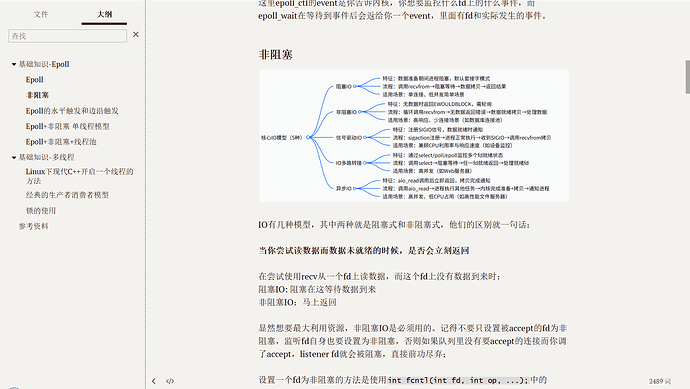Go to Epoll的水平触发和边沿触发 heading
Screen dimensions: 690x389
(x=72, y=111)
